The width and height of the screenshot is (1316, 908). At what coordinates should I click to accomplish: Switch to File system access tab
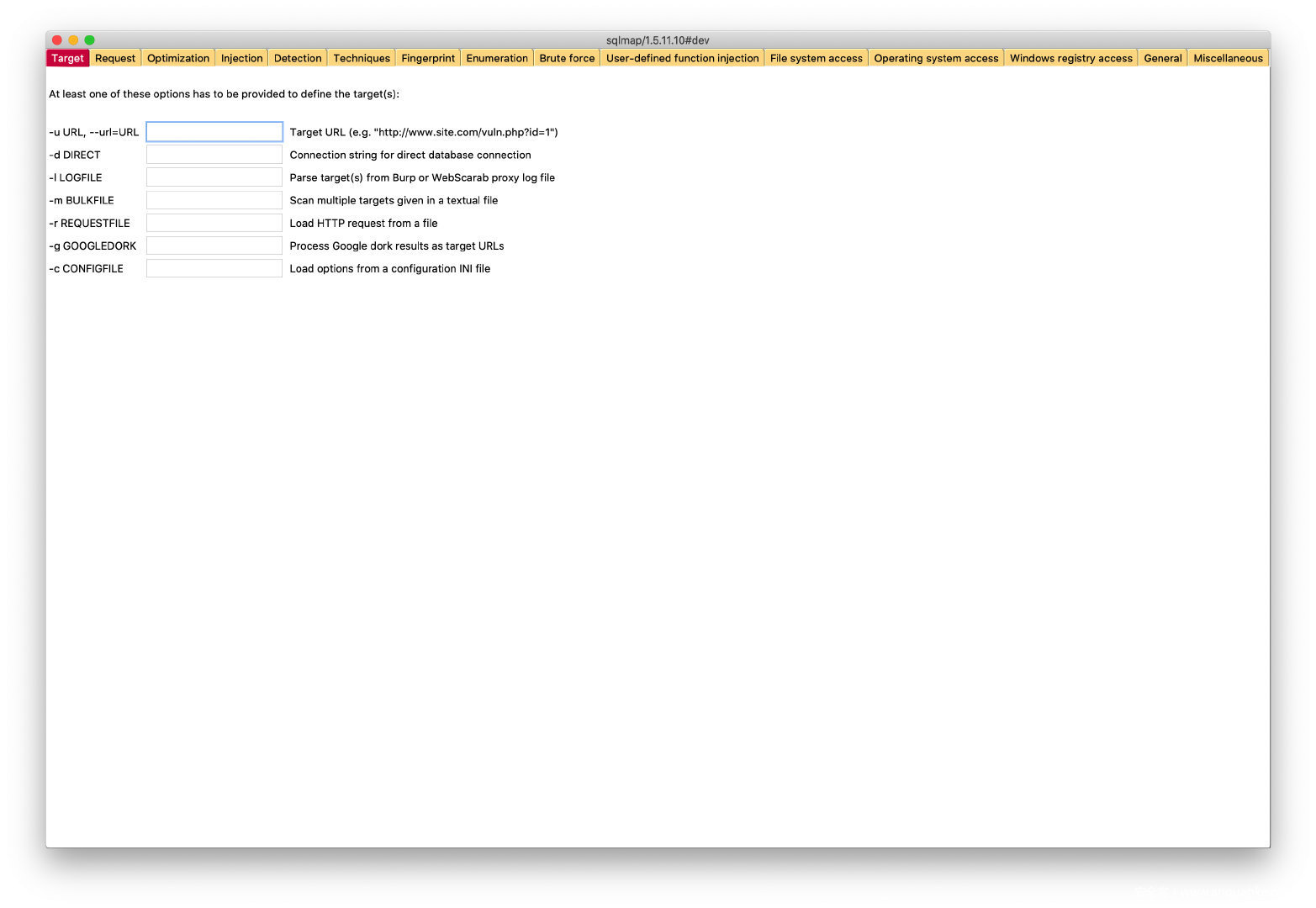tap(816, 58)
